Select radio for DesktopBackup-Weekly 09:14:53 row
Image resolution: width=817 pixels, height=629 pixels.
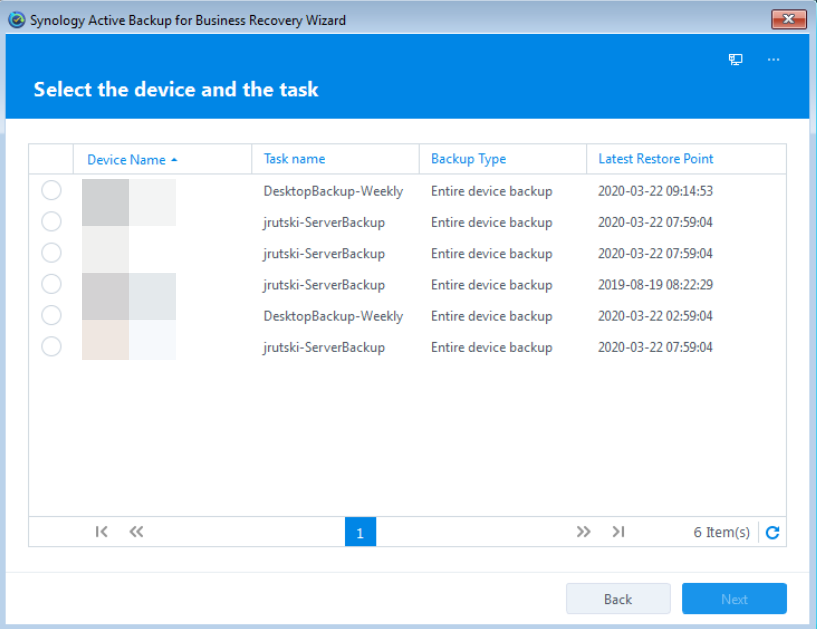click(51, 190)
